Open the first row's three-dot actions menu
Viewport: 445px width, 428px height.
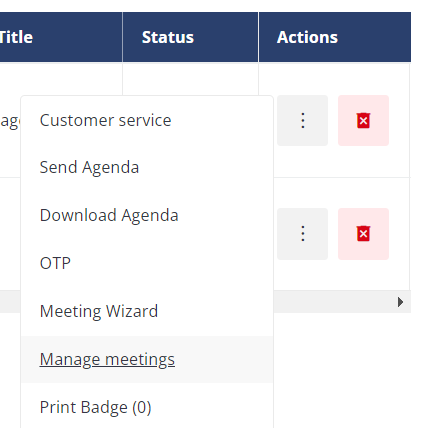pos(302,121)
